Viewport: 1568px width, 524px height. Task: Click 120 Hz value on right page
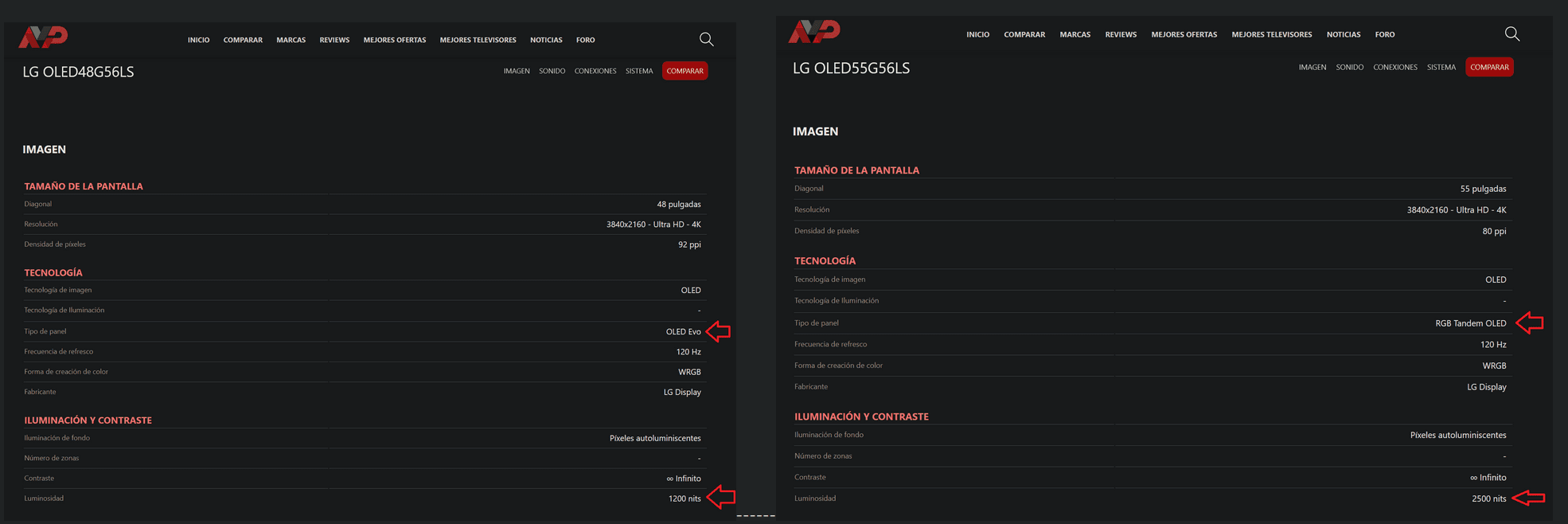tap(1493, 345)
